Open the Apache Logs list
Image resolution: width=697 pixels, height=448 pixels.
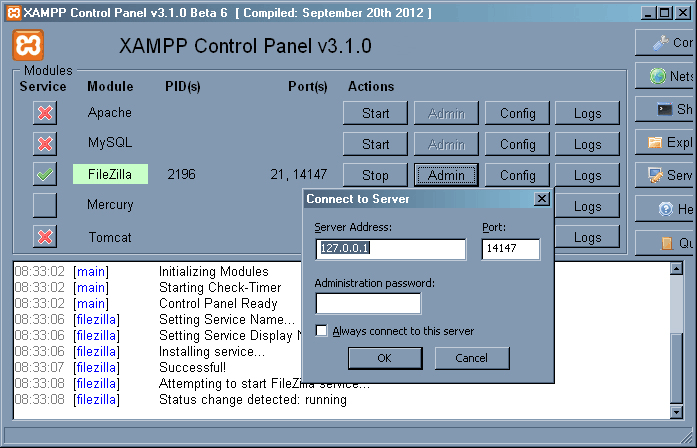[587, 113]
